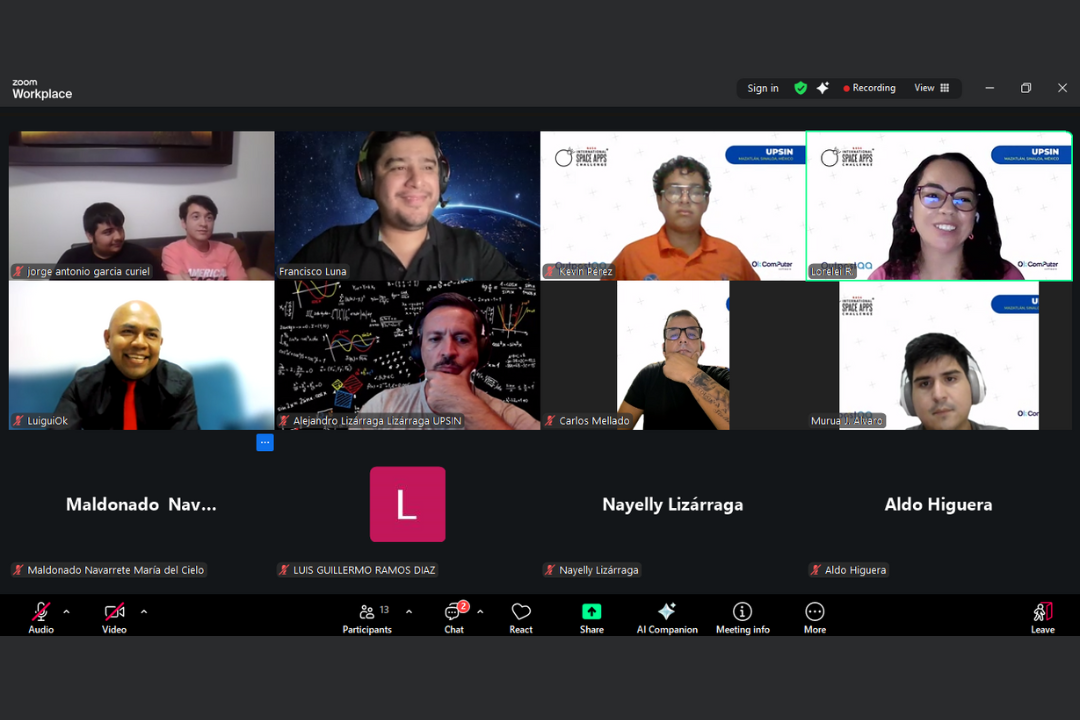Open the React emoji menu
The height and width of the screenshot is (720, 1080).
(521, 617)
